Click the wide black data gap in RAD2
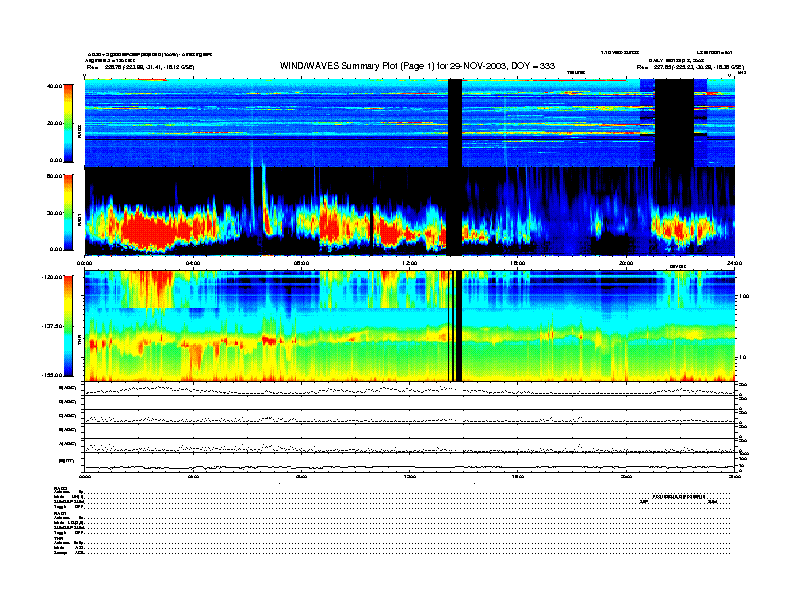792x612 pixels. coord(674,123)
